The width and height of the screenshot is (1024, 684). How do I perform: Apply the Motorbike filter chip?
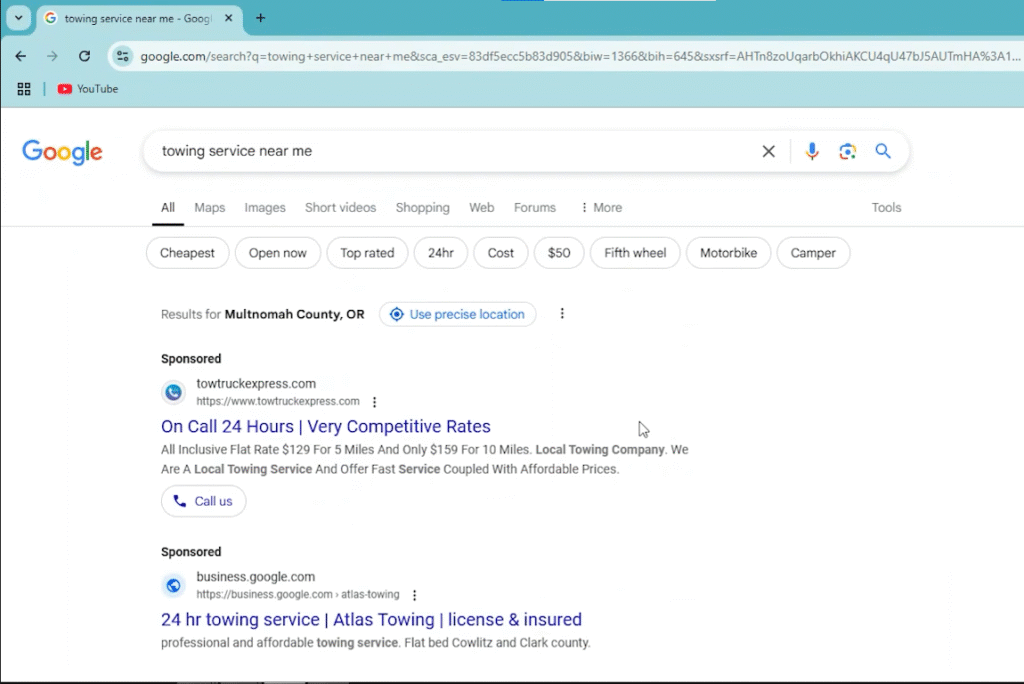(728, 253)
